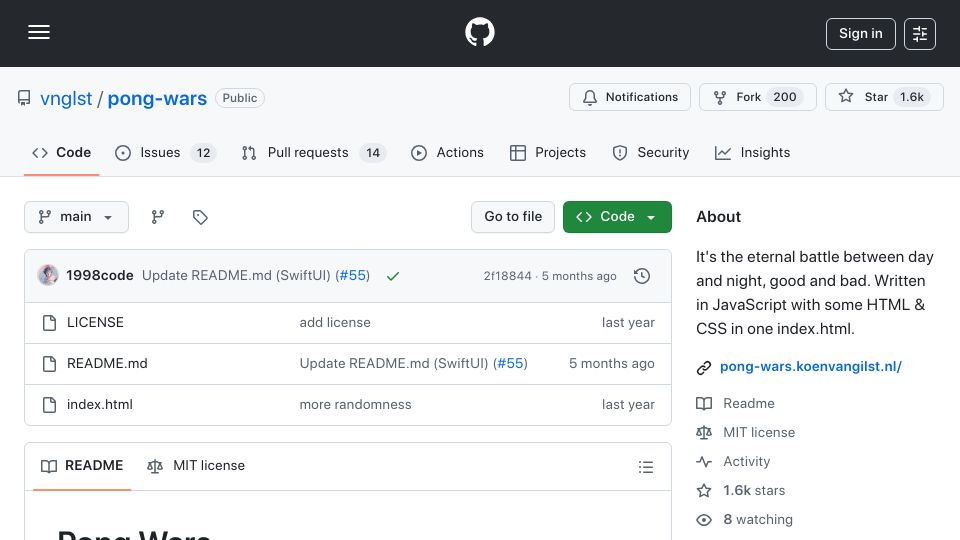Click the Fork count 200

tap(785, 97)
